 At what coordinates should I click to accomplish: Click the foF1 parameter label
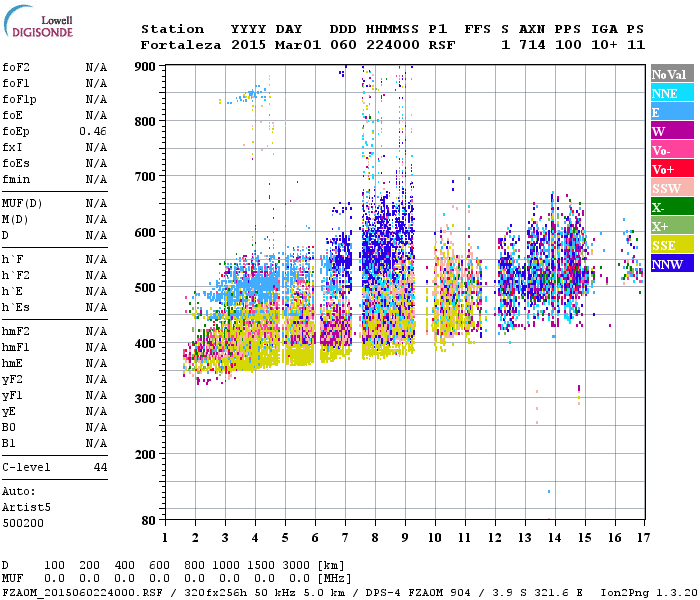[x=16, y=83]
